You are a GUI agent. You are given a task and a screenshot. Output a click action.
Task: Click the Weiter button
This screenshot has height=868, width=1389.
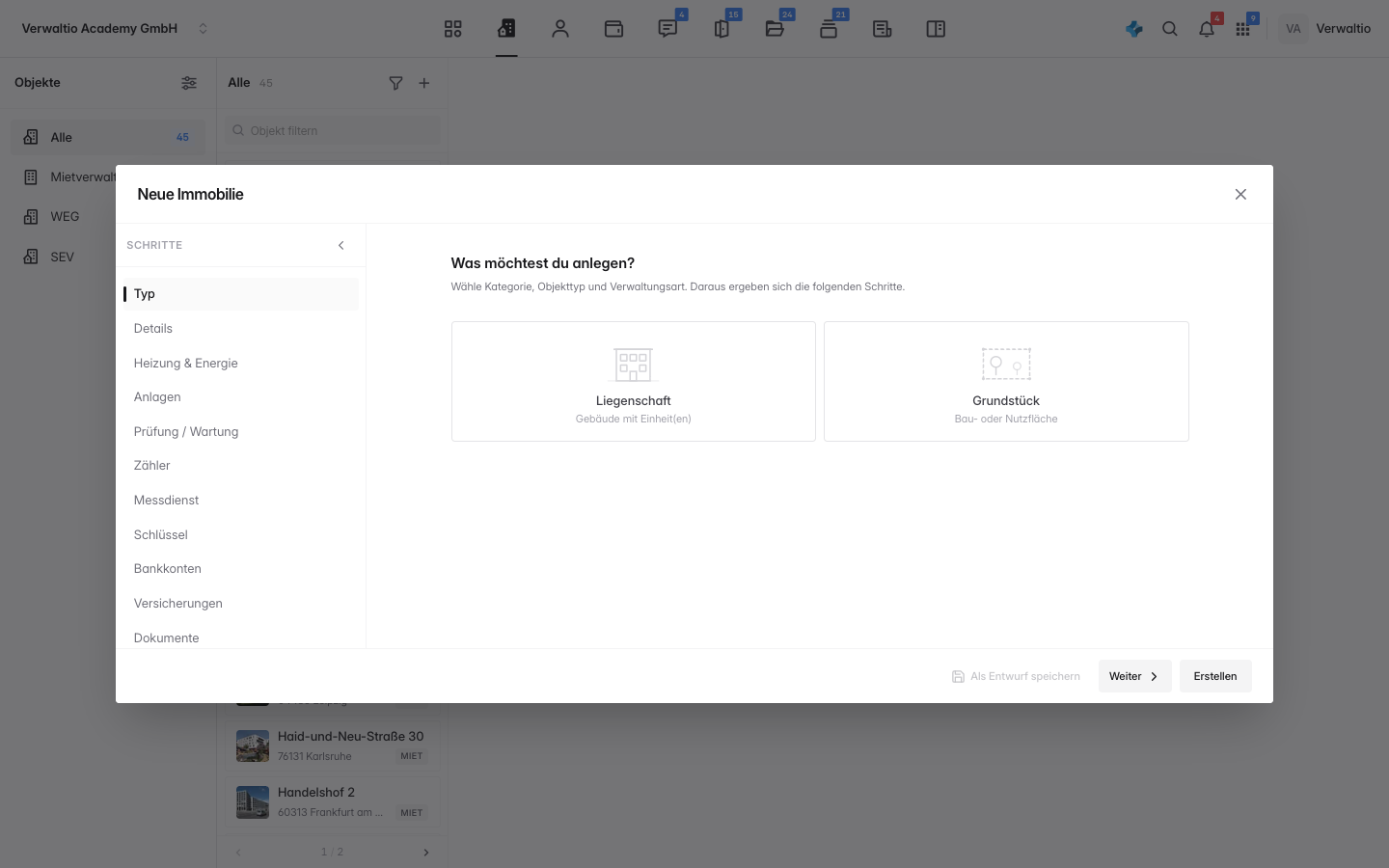(1134, 676)
